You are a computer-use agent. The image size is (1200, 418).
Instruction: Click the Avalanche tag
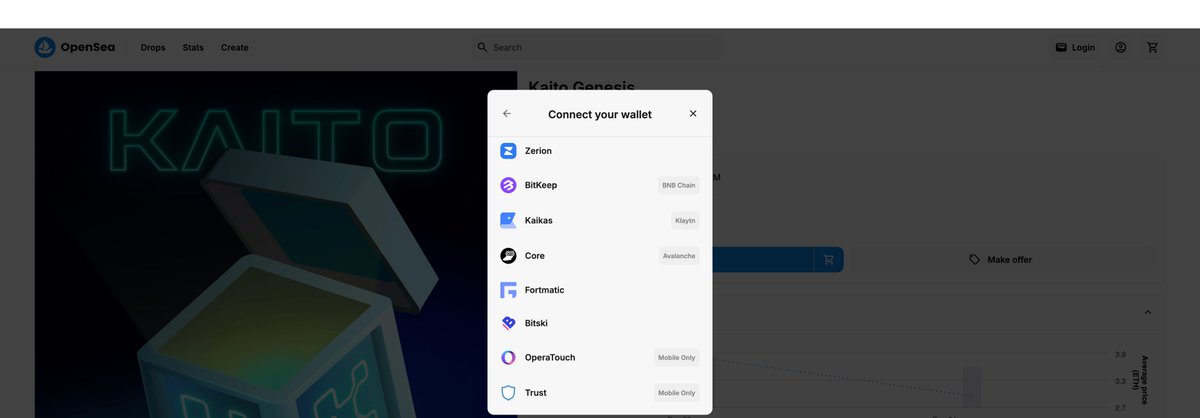(679, 256)
